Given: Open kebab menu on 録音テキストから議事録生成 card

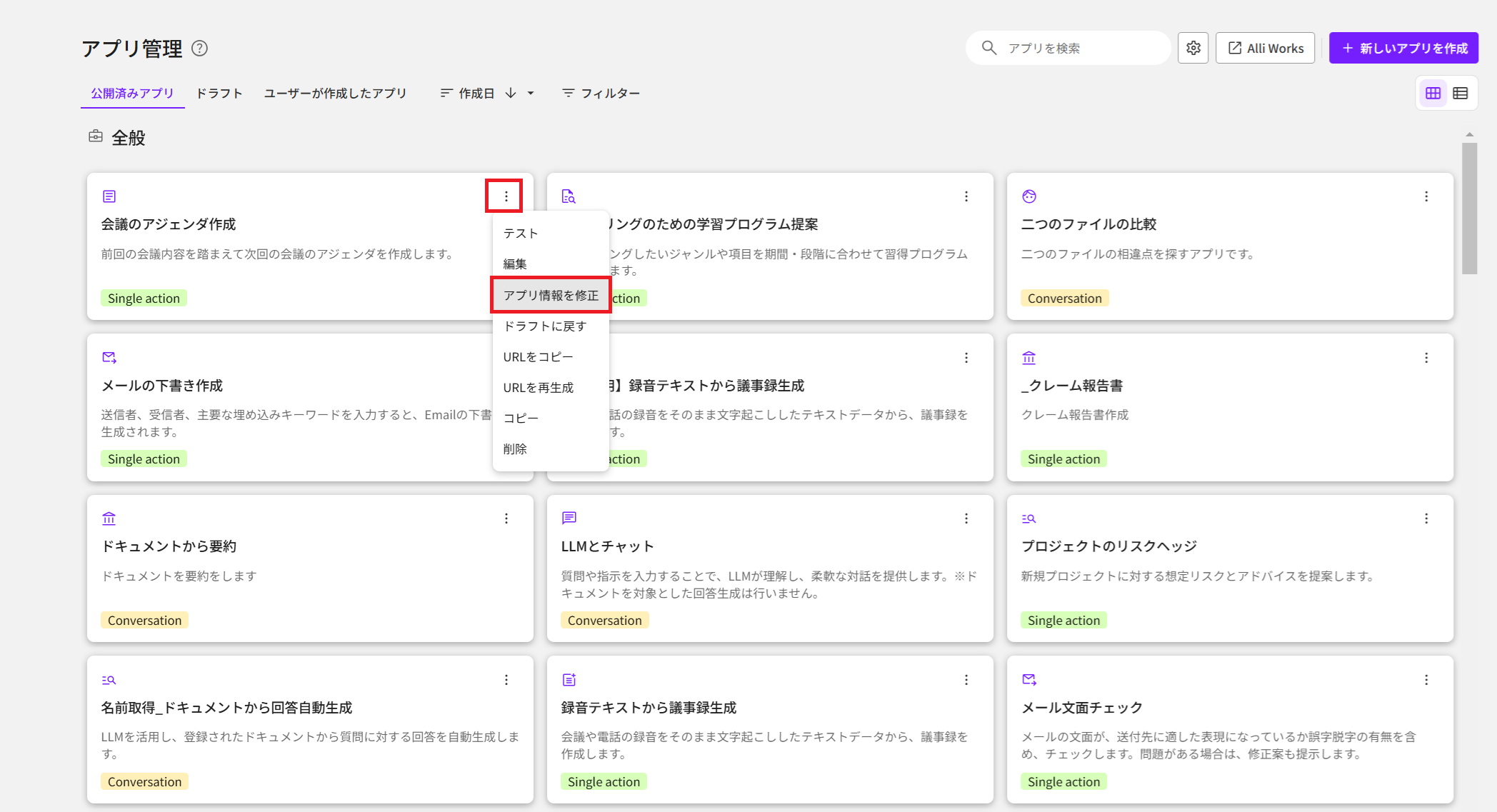Looking at the screenshot, I should [x=966, y=680].
